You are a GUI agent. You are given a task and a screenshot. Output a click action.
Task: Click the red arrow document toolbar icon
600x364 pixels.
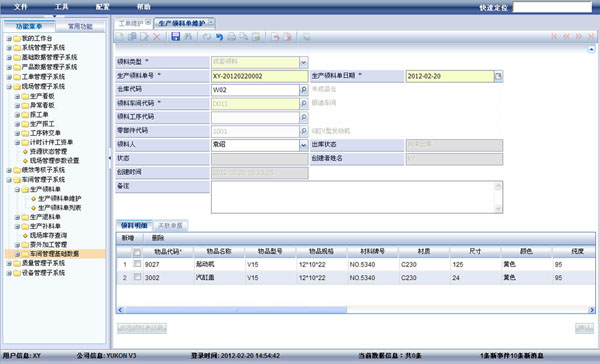[x=276, y=37]
